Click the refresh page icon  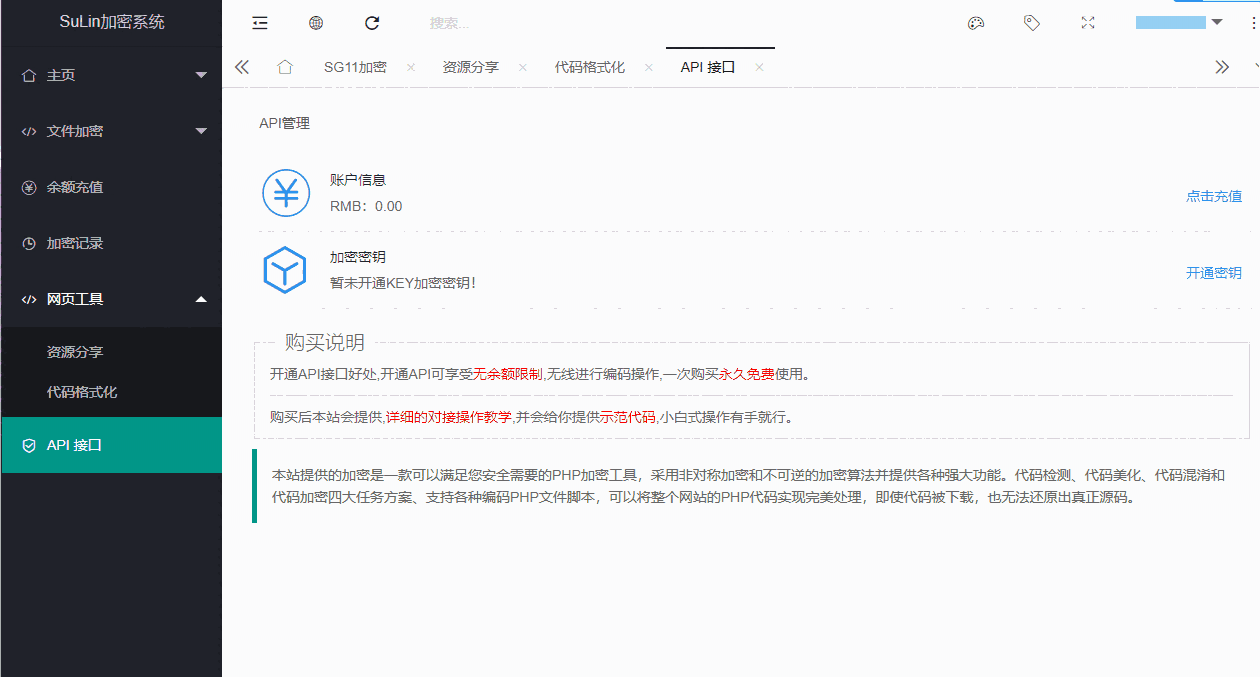pos(372,23)
